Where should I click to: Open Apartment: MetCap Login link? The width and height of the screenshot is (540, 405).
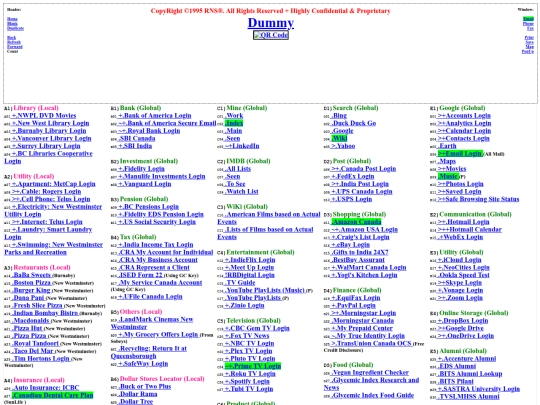click(x=53, y=184)
